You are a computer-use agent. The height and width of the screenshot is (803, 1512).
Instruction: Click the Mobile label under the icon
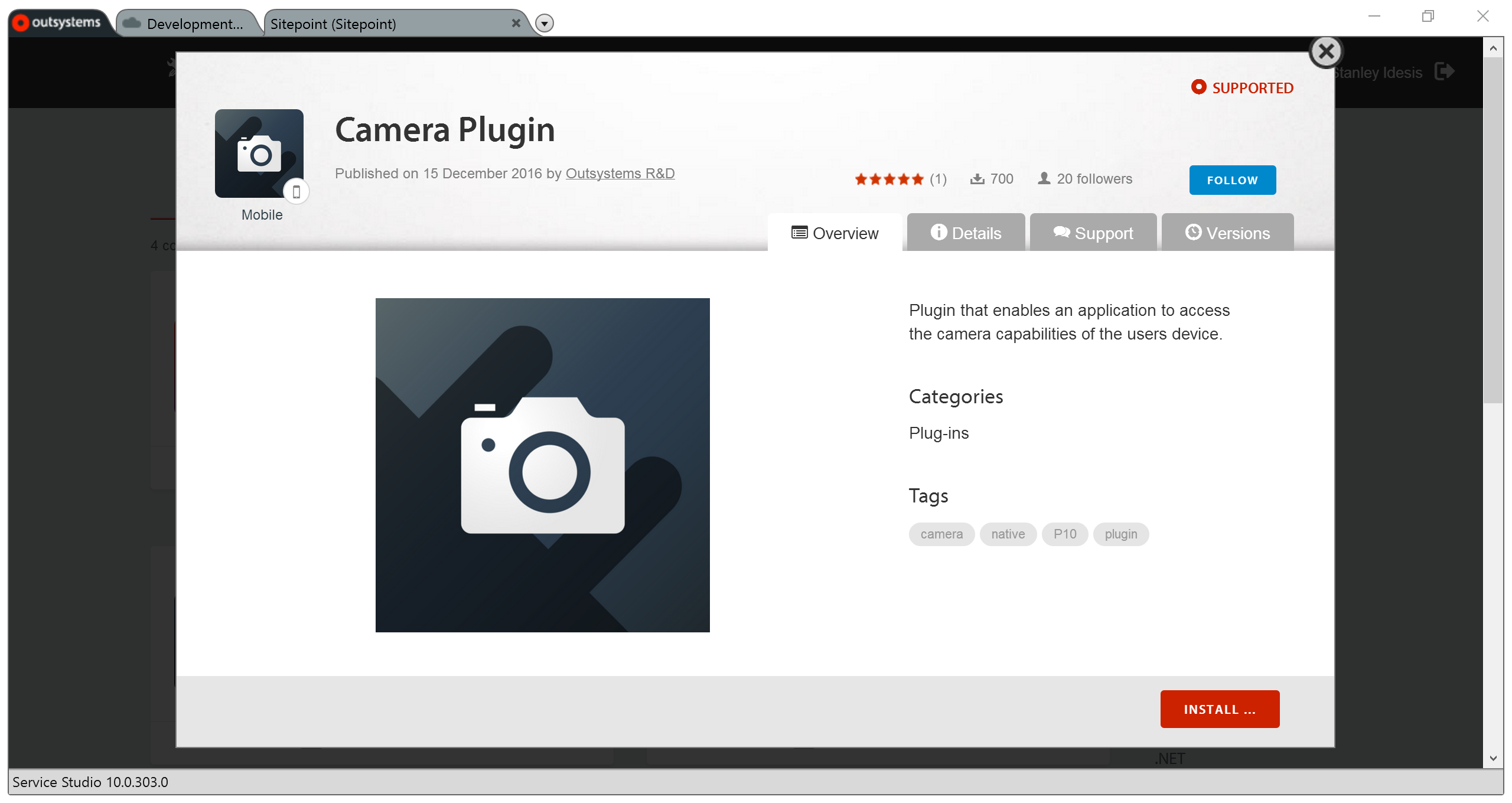262,215
